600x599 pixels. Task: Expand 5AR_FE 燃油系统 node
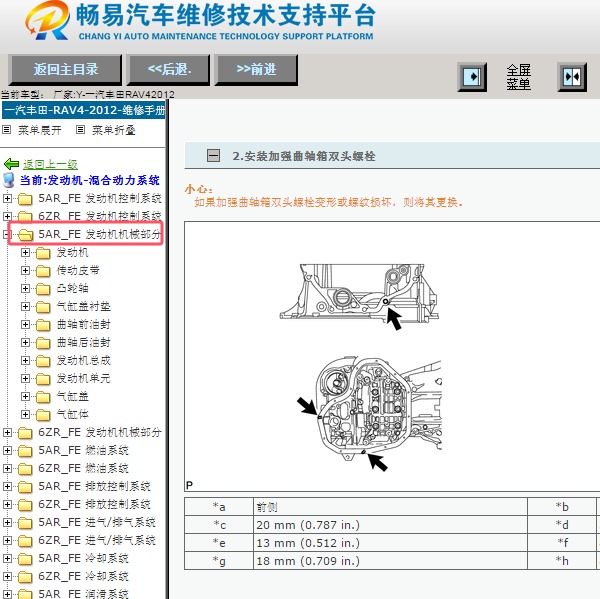(7, 450)
